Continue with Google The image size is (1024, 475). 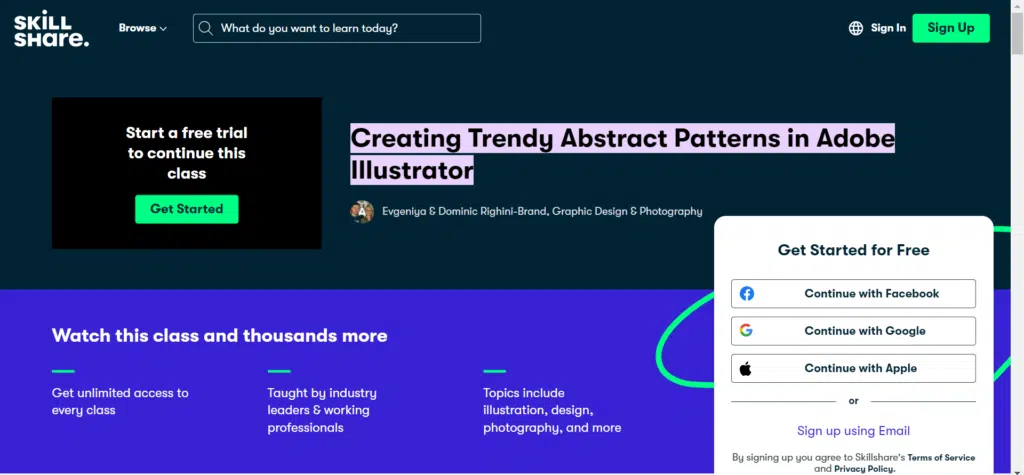[x=854, y=331]
